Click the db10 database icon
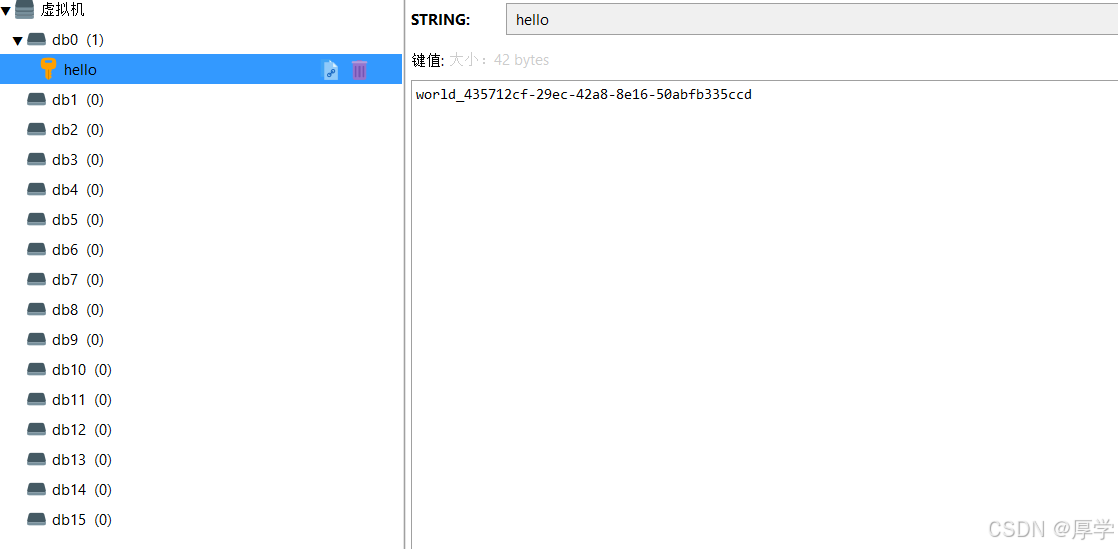 (x=36, y=369)
